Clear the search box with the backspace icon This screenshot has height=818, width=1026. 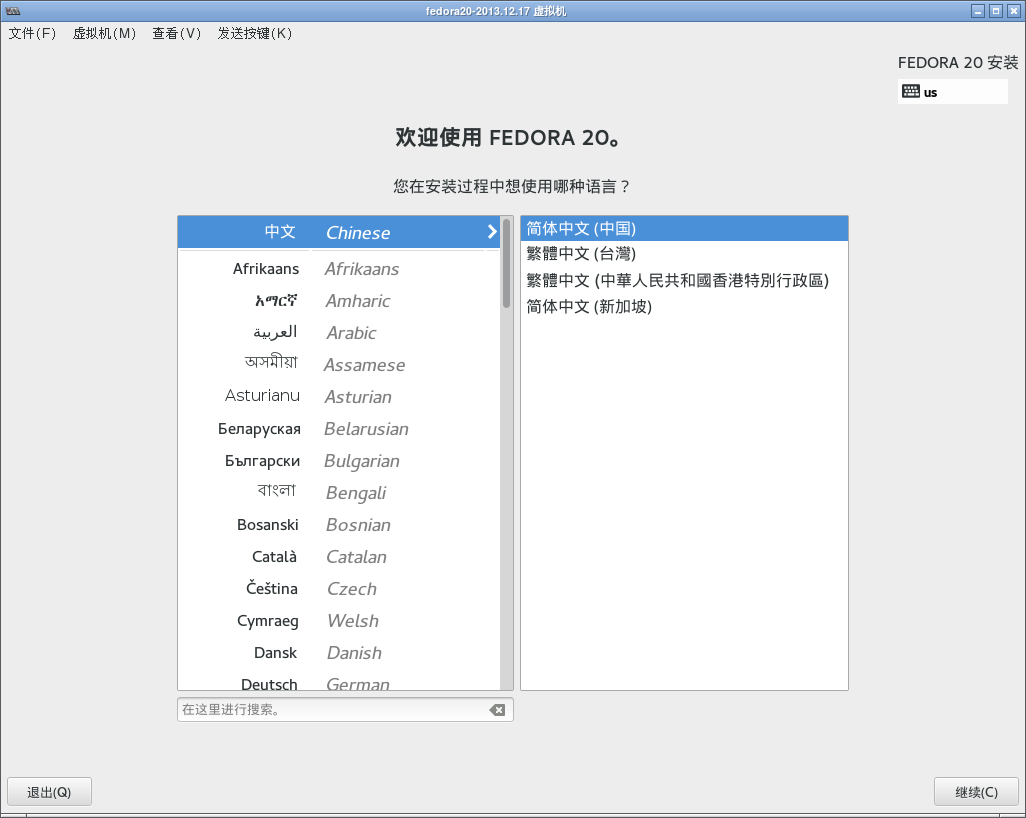497,710
